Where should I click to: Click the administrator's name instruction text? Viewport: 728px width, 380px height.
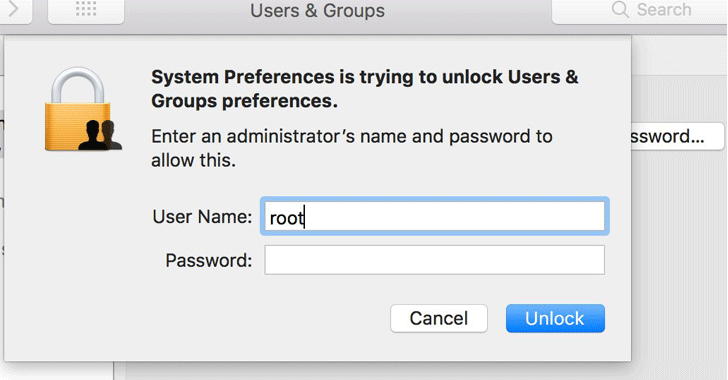coord(351,148)
